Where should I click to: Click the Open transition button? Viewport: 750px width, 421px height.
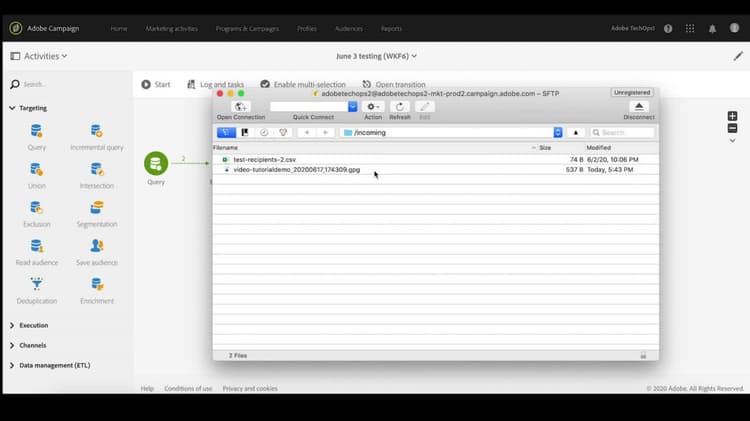394,84
